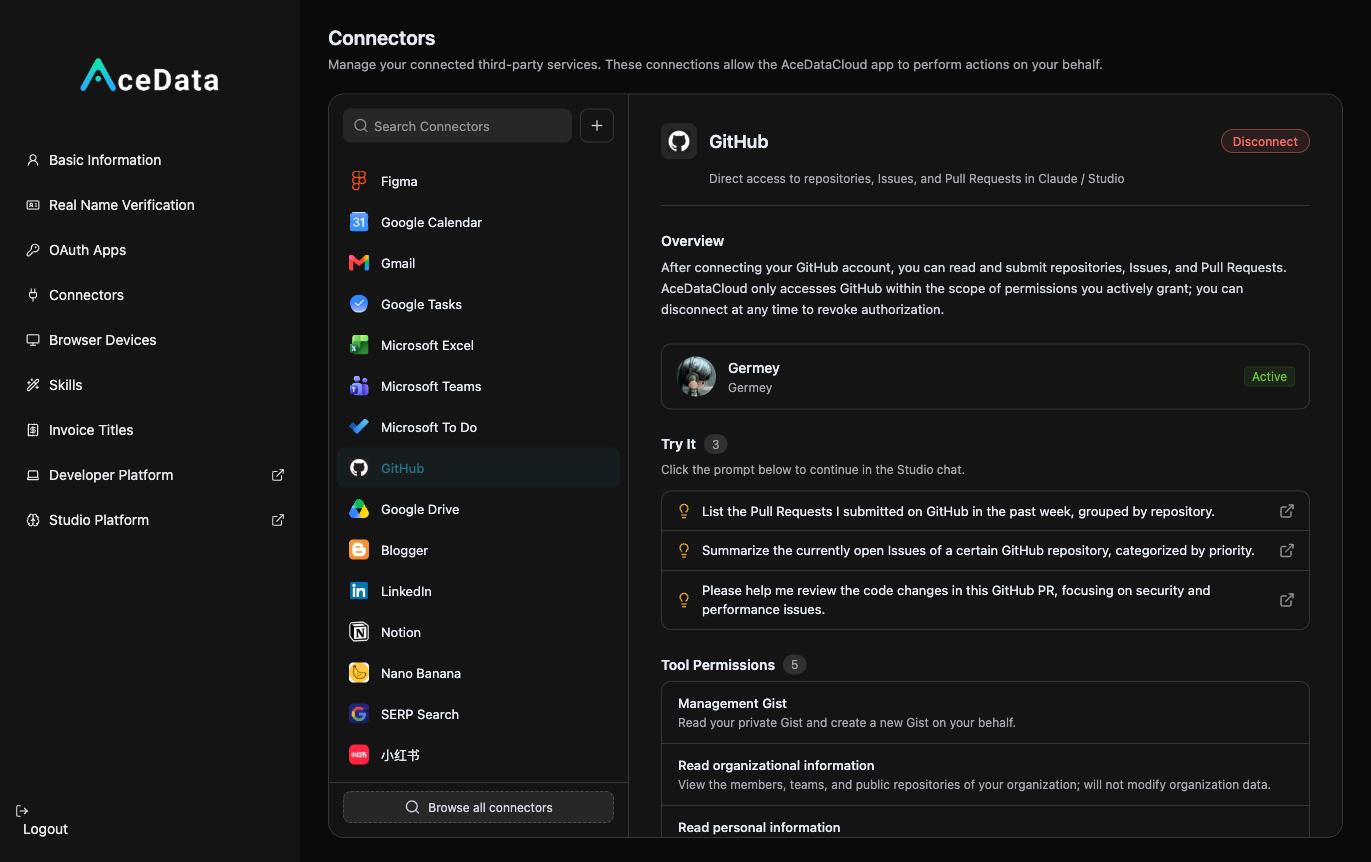Image resolution: width=1371 pixels, height=862 pixels.
Task: Click the GitHub icon in connector list
Action: pyautogui.click(x=359, y=468)
